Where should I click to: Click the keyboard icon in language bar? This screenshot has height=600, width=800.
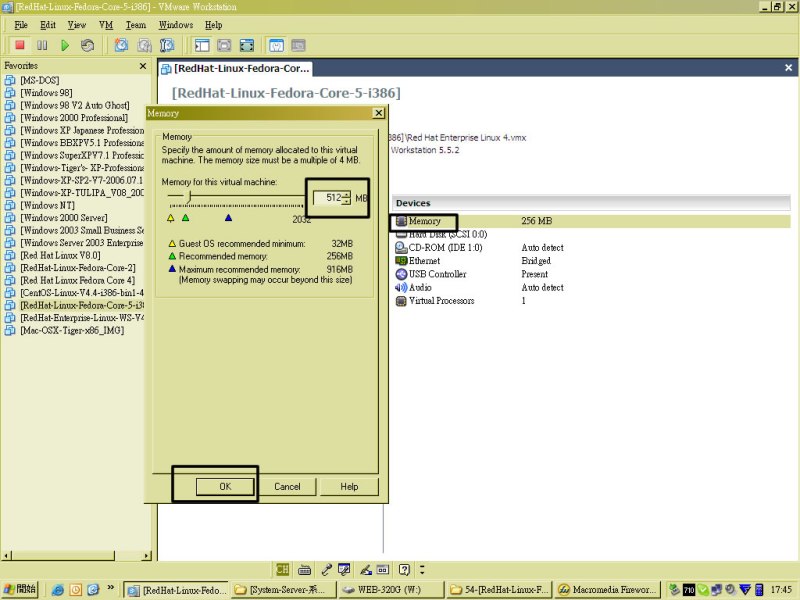[x=305, y=569]
